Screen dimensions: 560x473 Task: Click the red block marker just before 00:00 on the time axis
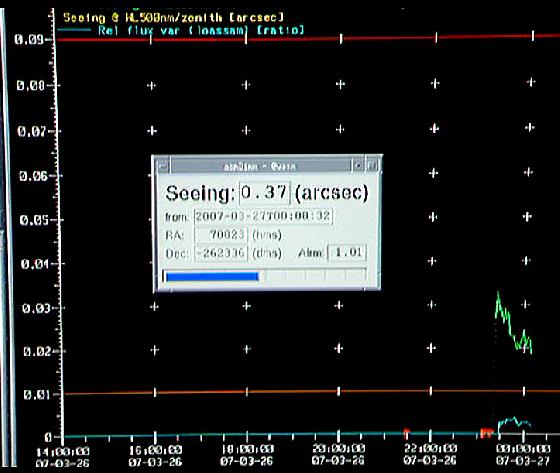pos(486,433)
